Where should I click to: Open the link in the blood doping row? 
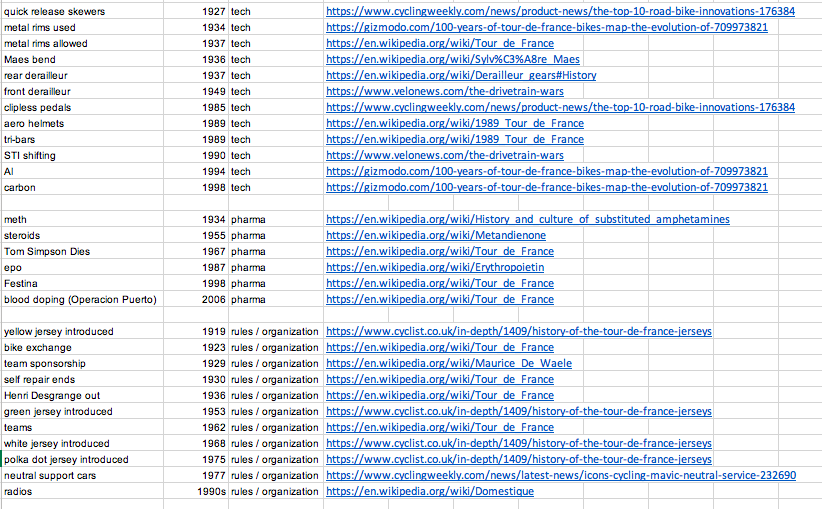point(440,299)
